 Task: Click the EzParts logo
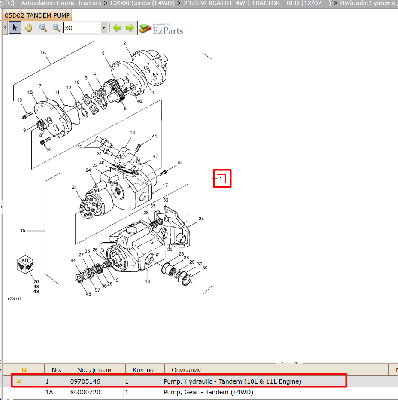tap(161, 29)
